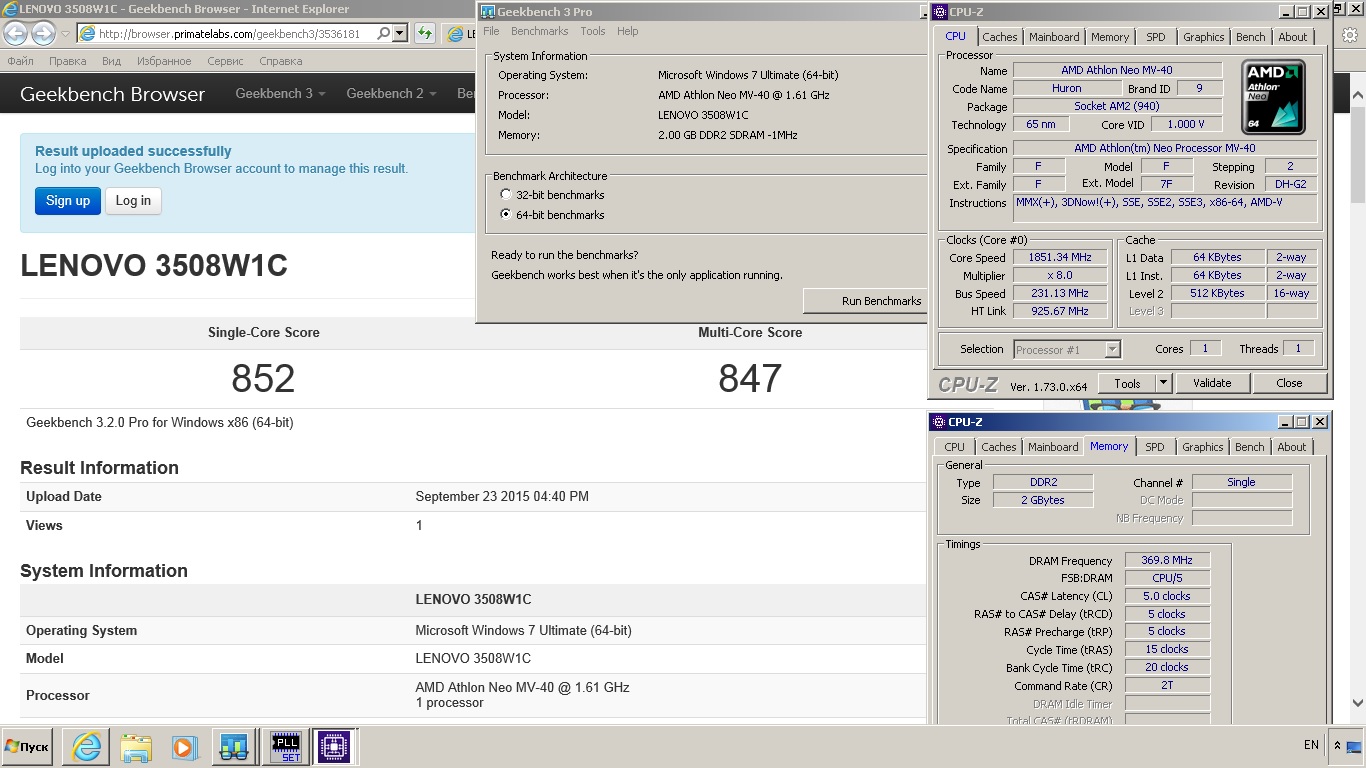Click the Tools button in CPU-Z
The image size is (1366, 768).
point(1127,383)
